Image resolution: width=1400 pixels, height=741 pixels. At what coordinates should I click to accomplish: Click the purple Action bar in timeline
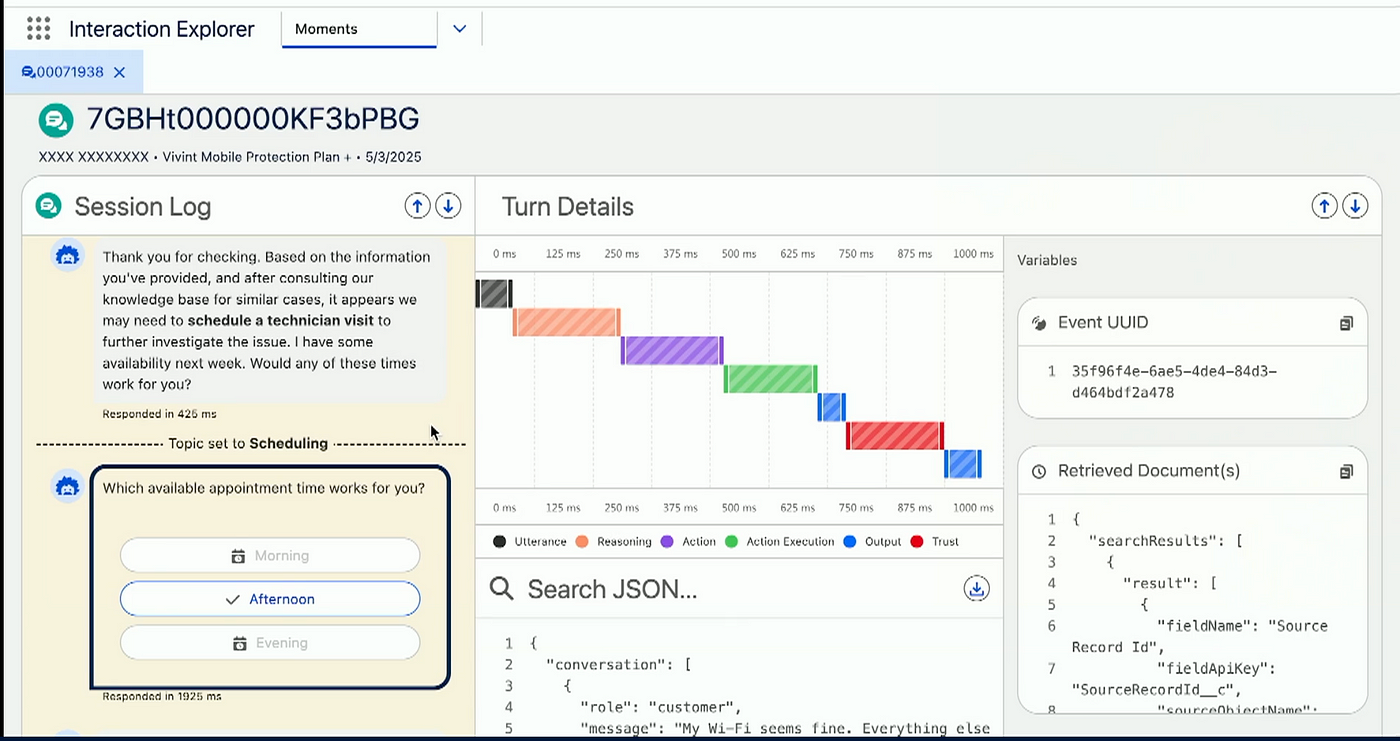pos(672,350)
